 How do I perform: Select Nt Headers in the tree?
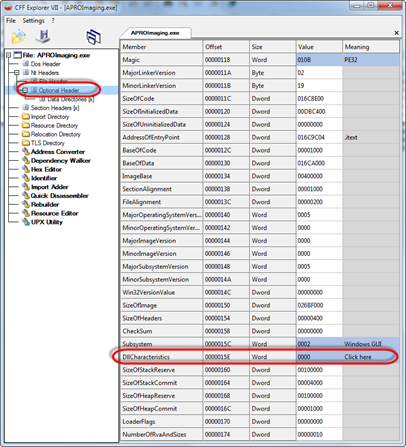45,73
